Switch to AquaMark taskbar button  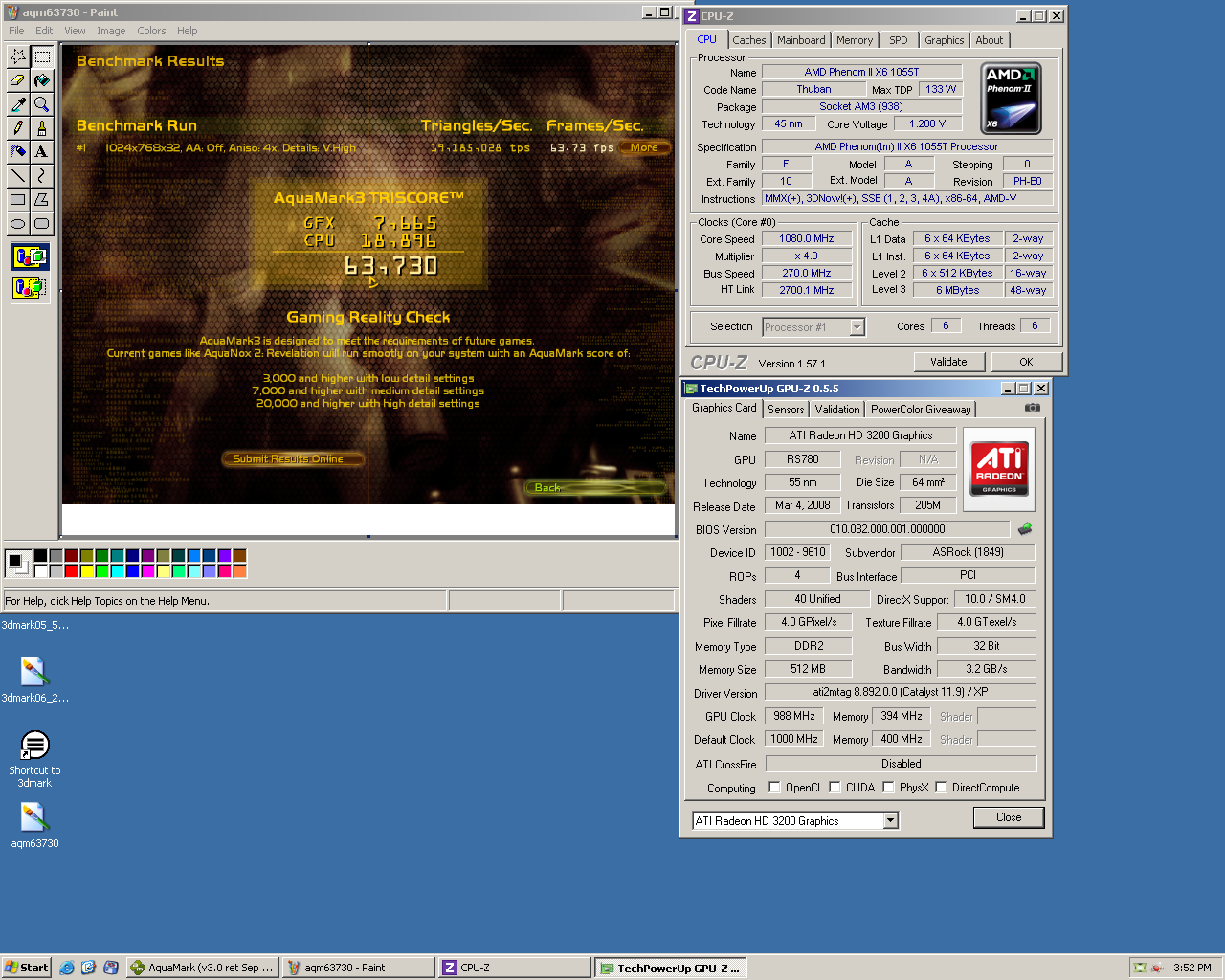point(203,968)
